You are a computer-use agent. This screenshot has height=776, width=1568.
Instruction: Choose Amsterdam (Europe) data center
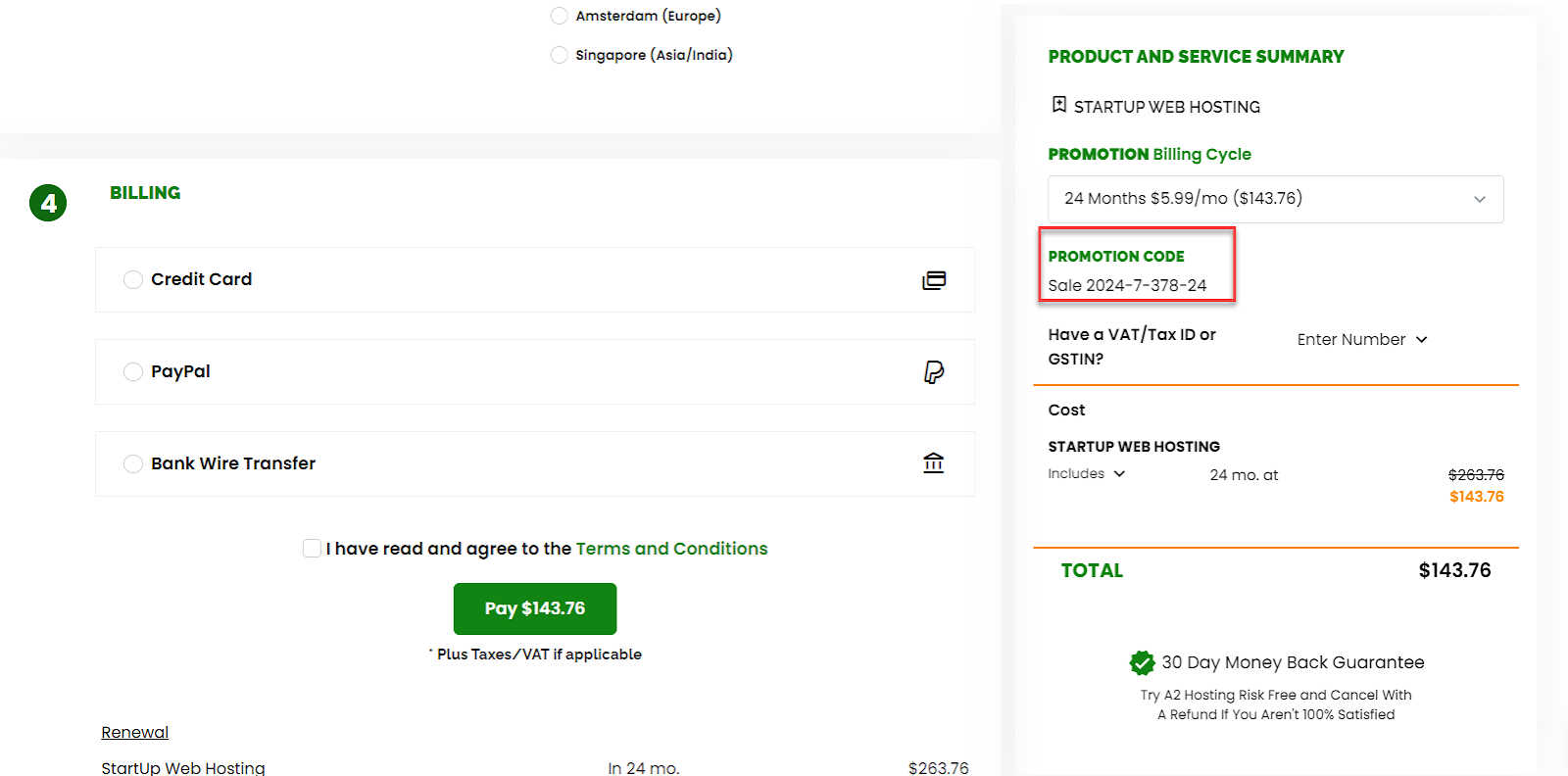559,16
